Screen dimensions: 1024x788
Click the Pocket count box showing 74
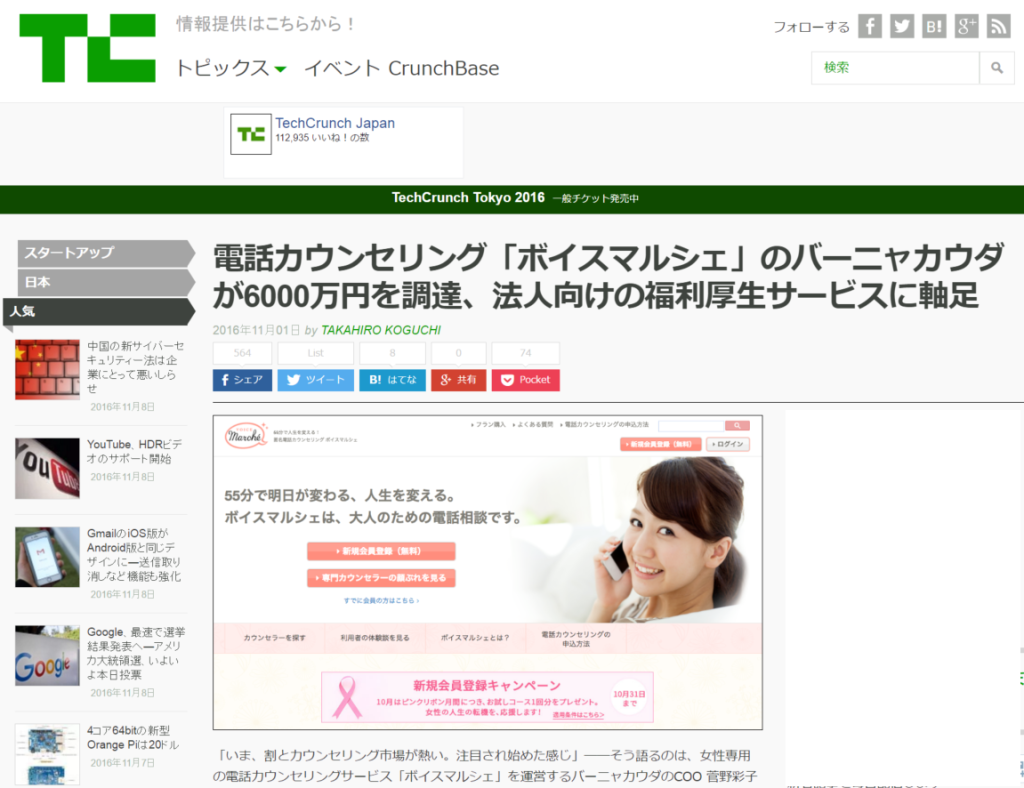coord(526,353)
